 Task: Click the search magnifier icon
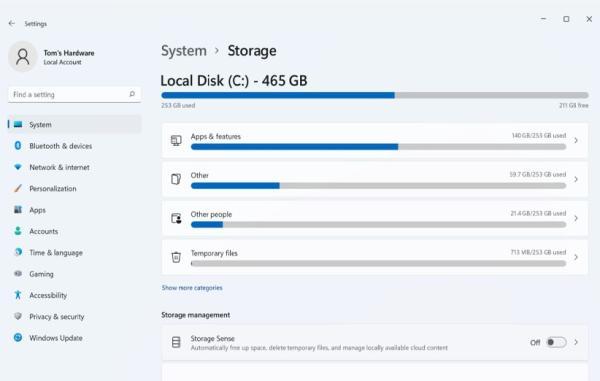132,94
